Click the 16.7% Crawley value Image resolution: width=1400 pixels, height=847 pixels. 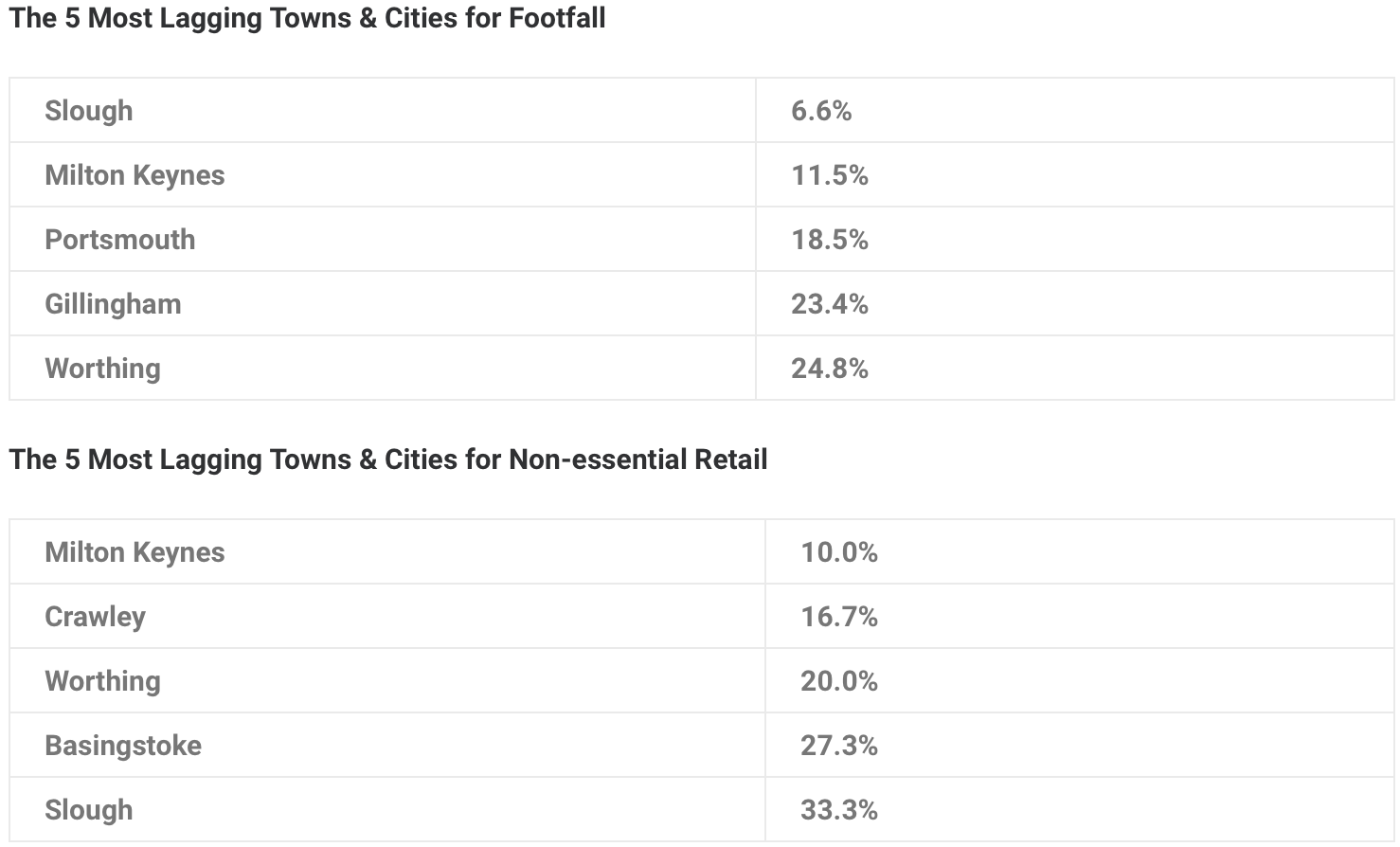pyautogui.click(x=839, y=617)
